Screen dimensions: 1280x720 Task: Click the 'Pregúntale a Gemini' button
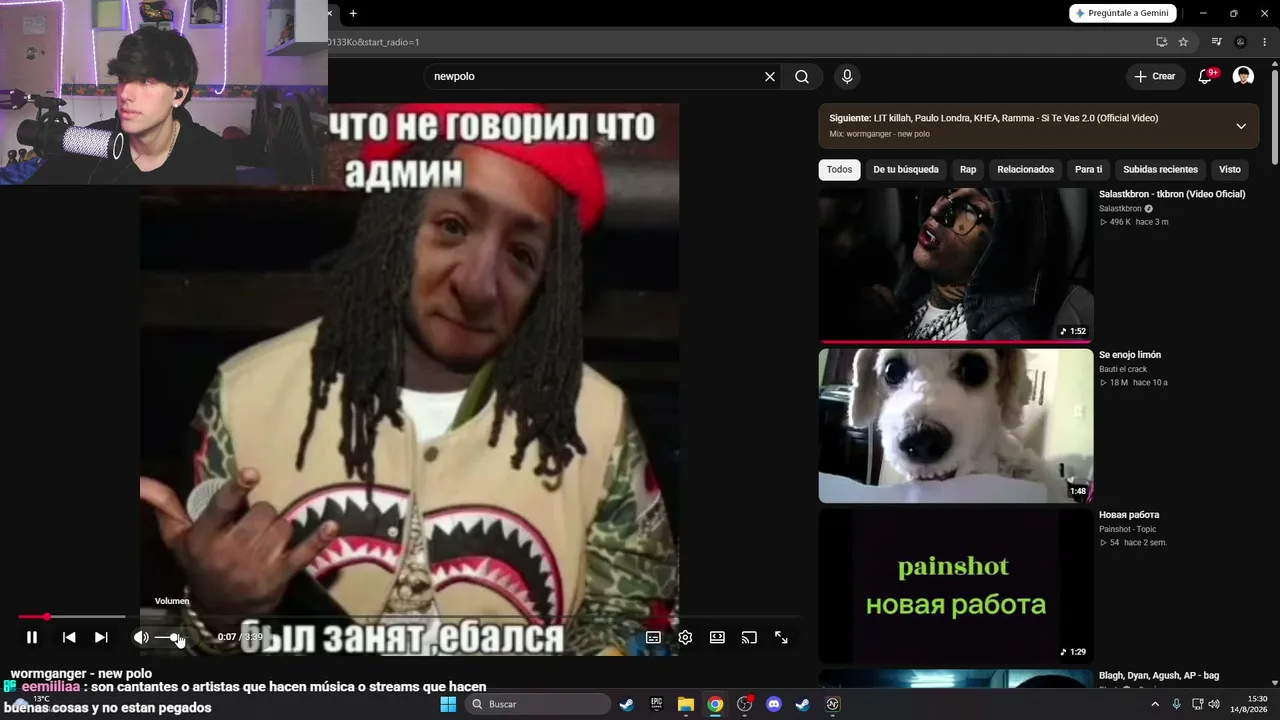coord(1124,13)
